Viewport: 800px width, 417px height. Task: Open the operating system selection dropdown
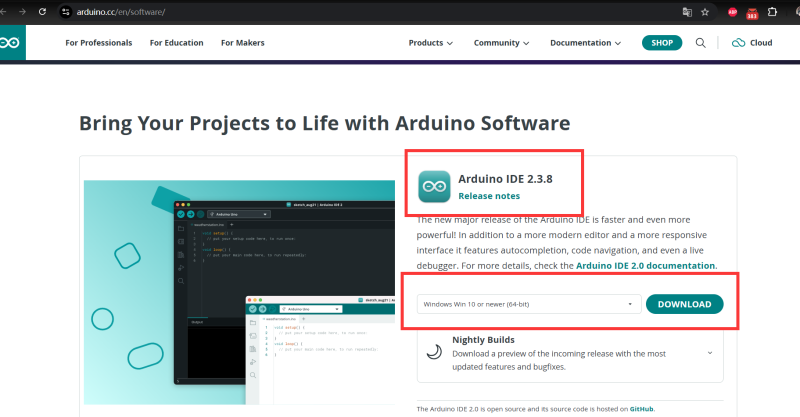coord(529,304)
